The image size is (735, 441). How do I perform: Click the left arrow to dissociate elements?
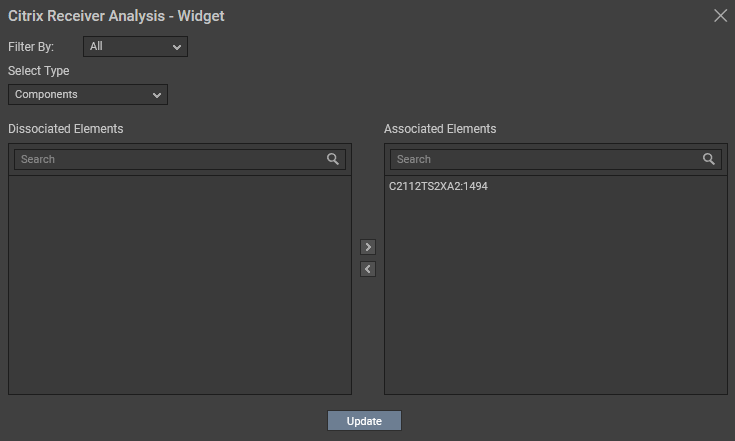pyautogui.click(x=368, y=269)
